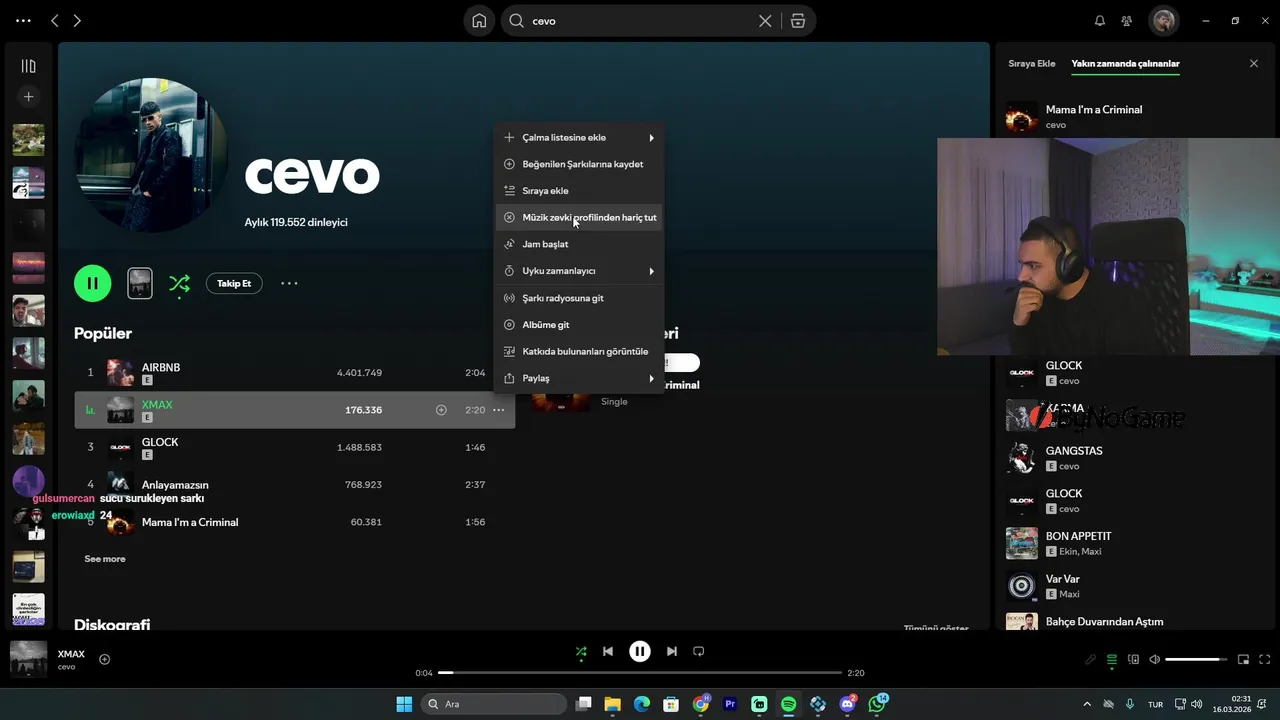Screen dimensions: 1280x720
Task: Choose 'Sıraya ekle' in context menu
Action: [x=579, y=191]
